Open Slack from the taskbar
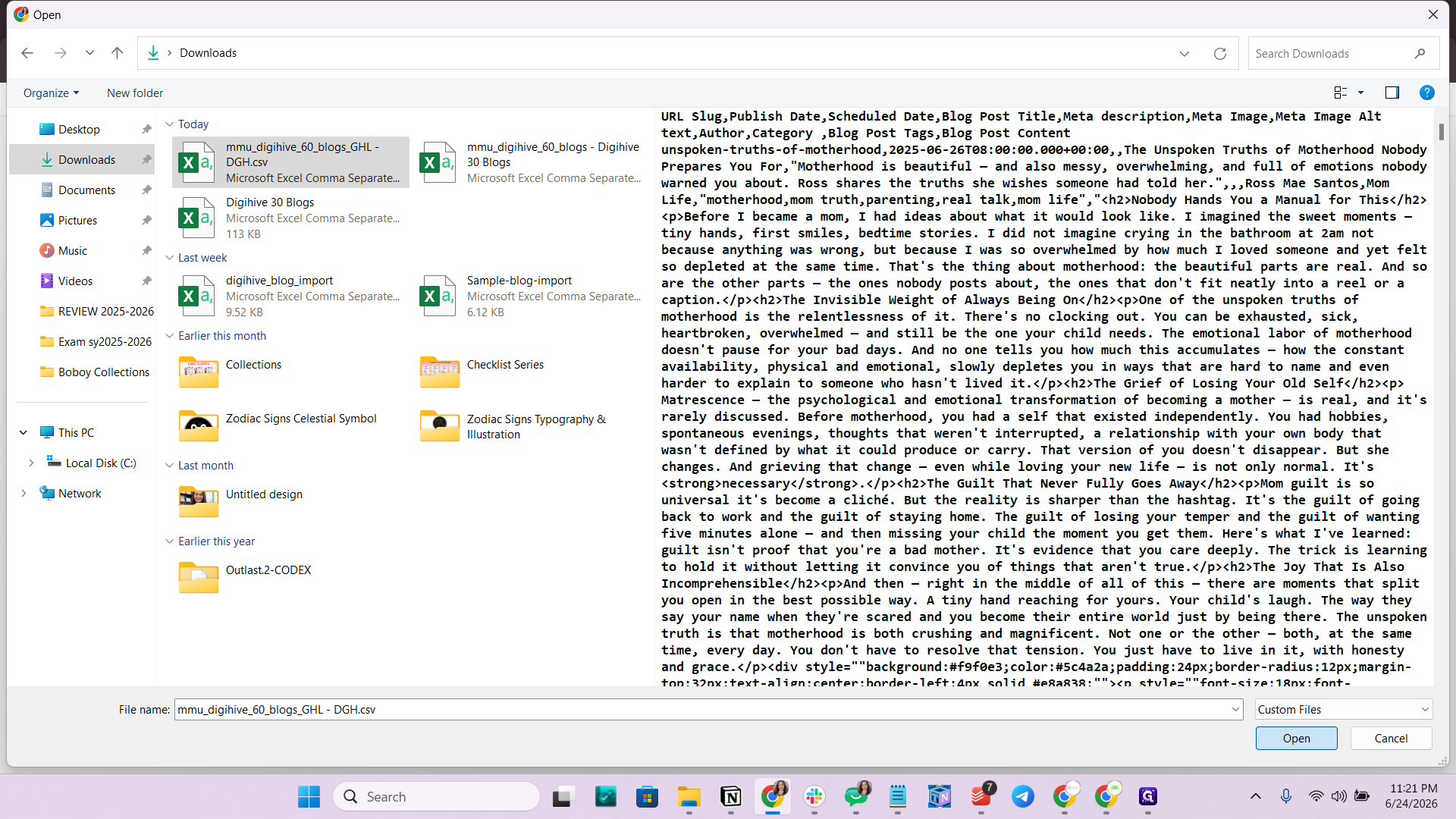The image size is (1456, 819). click(814, 797)
